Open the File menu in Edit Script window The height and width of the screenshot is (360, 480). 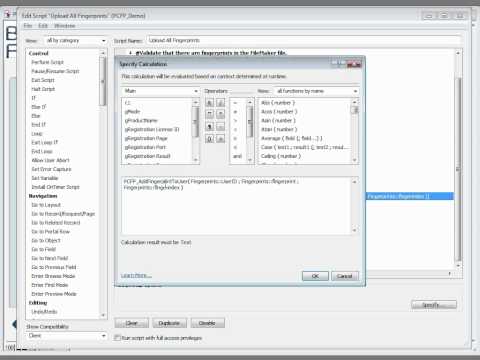coord(28,26)
